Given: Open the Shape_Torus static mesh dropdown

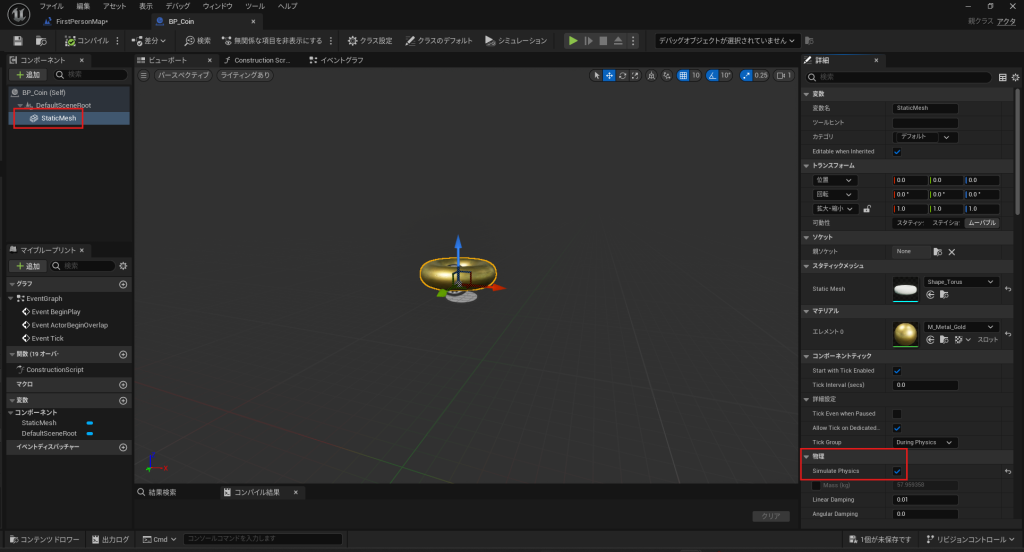Looking at the screenshot, I should [961, 282].
